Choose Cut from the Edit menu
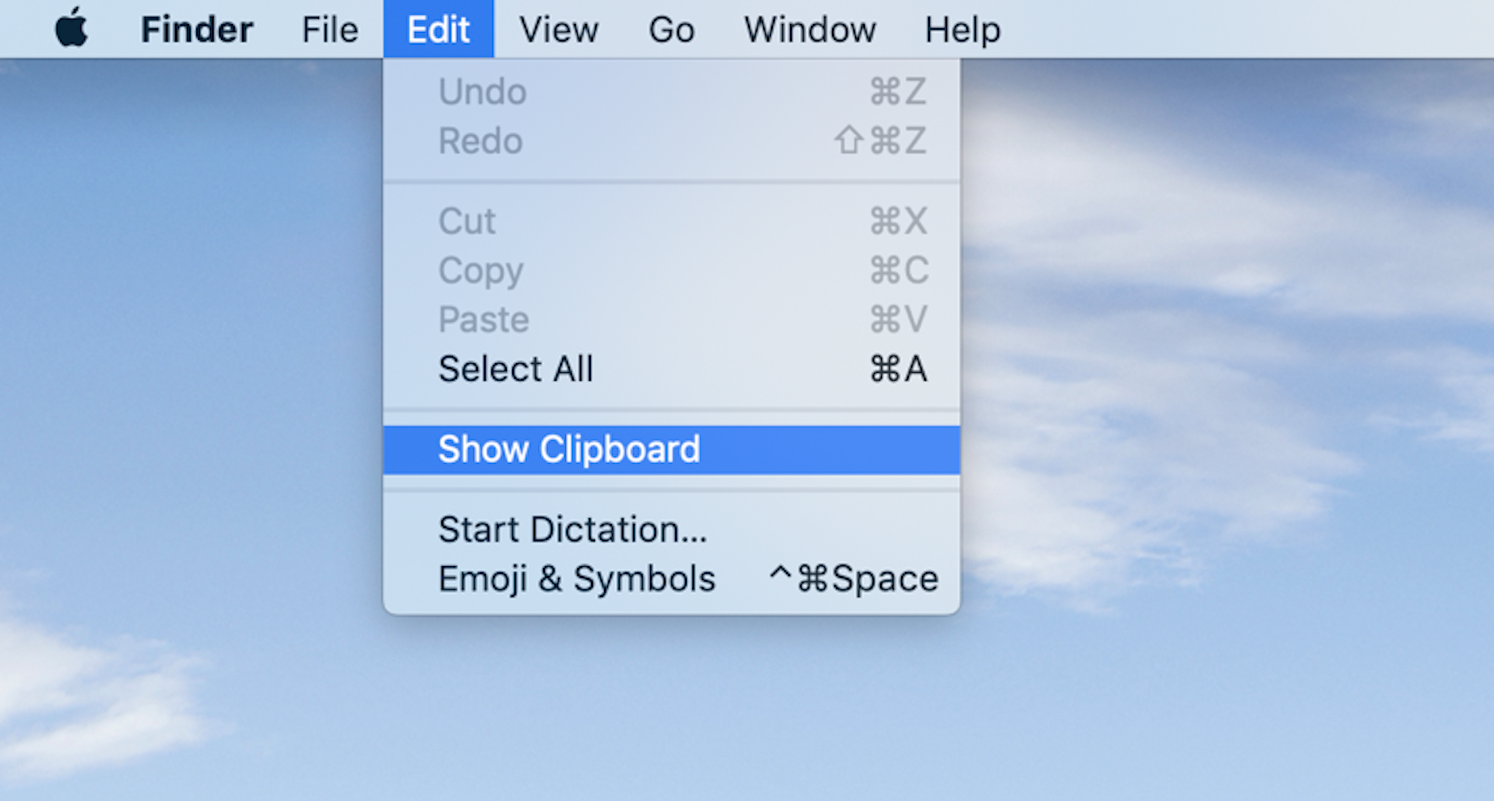The image size is (1494, 801). click(x=466, y=221)
